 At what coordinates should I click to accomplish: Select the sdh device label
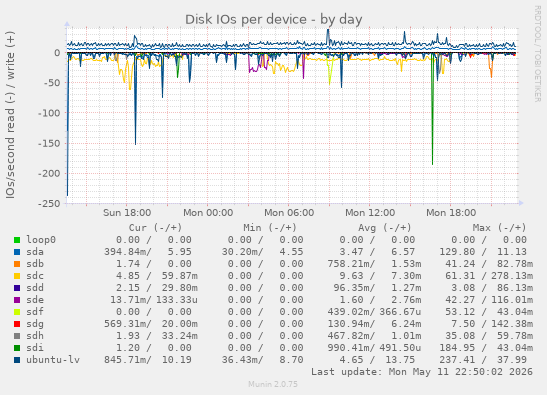click(35, 336)
